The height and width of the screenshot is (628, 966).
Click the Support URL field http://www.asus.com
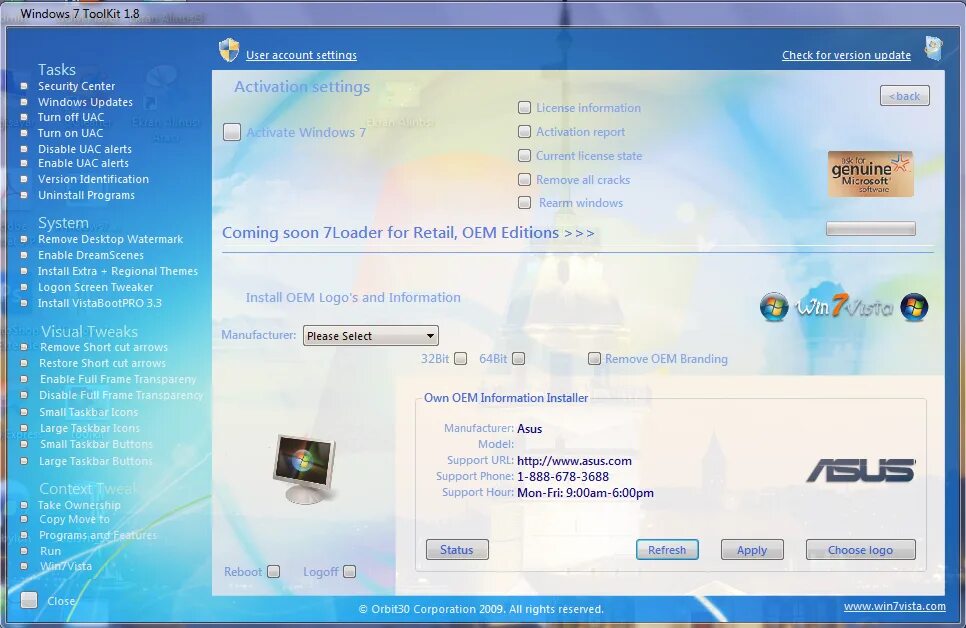pos(574,461)
